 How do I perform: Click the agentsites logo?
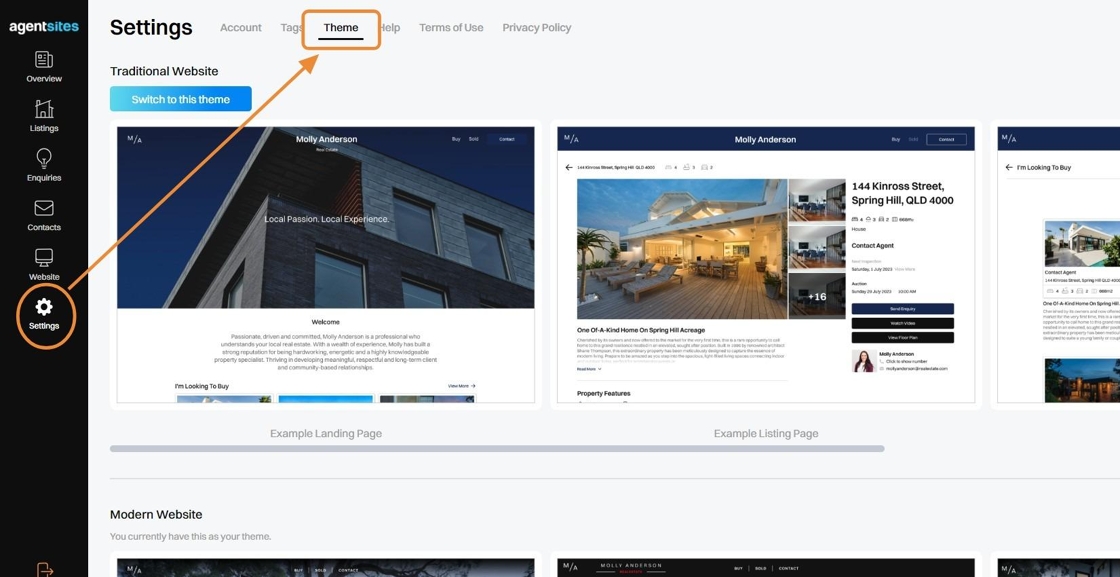44,27
